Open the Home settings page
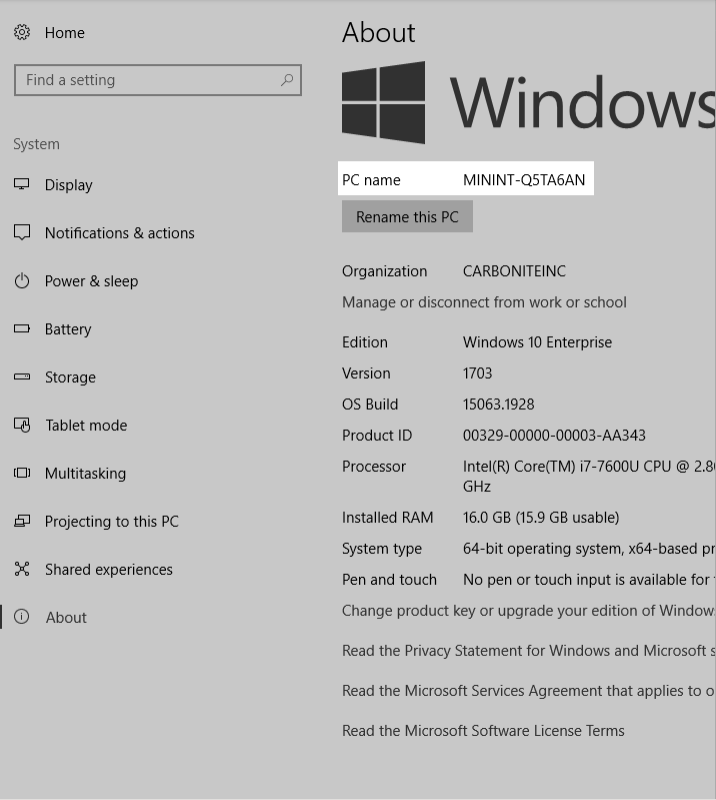This screenshot has width=716, height=800. point(65,33)
